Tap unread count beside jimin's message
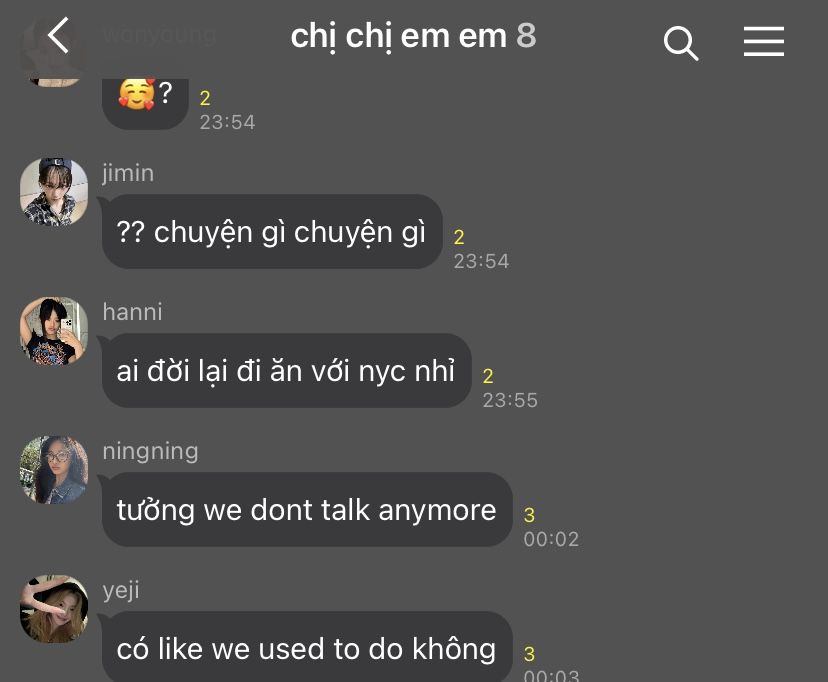828x682 pixels. coord(459,237)
